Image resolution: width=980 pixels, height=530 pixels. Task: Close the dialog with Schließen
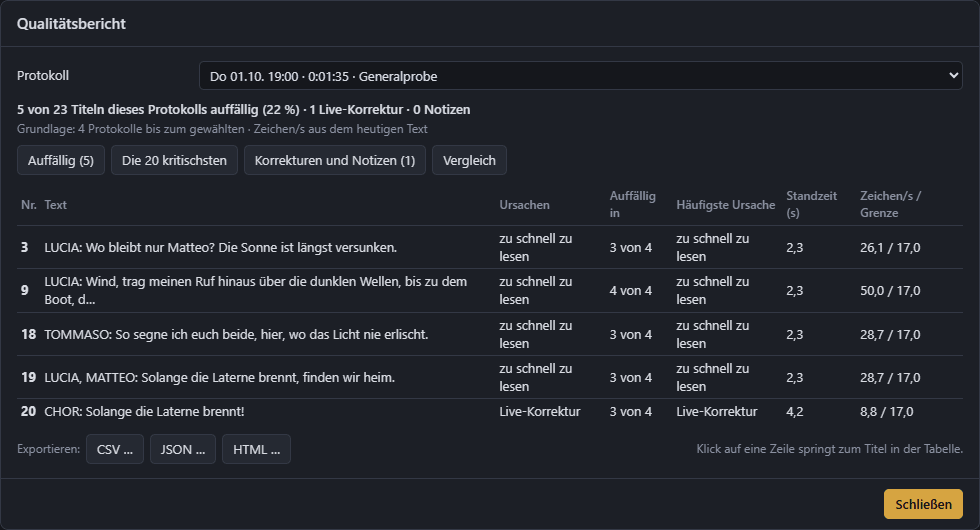tap(923, 504)
